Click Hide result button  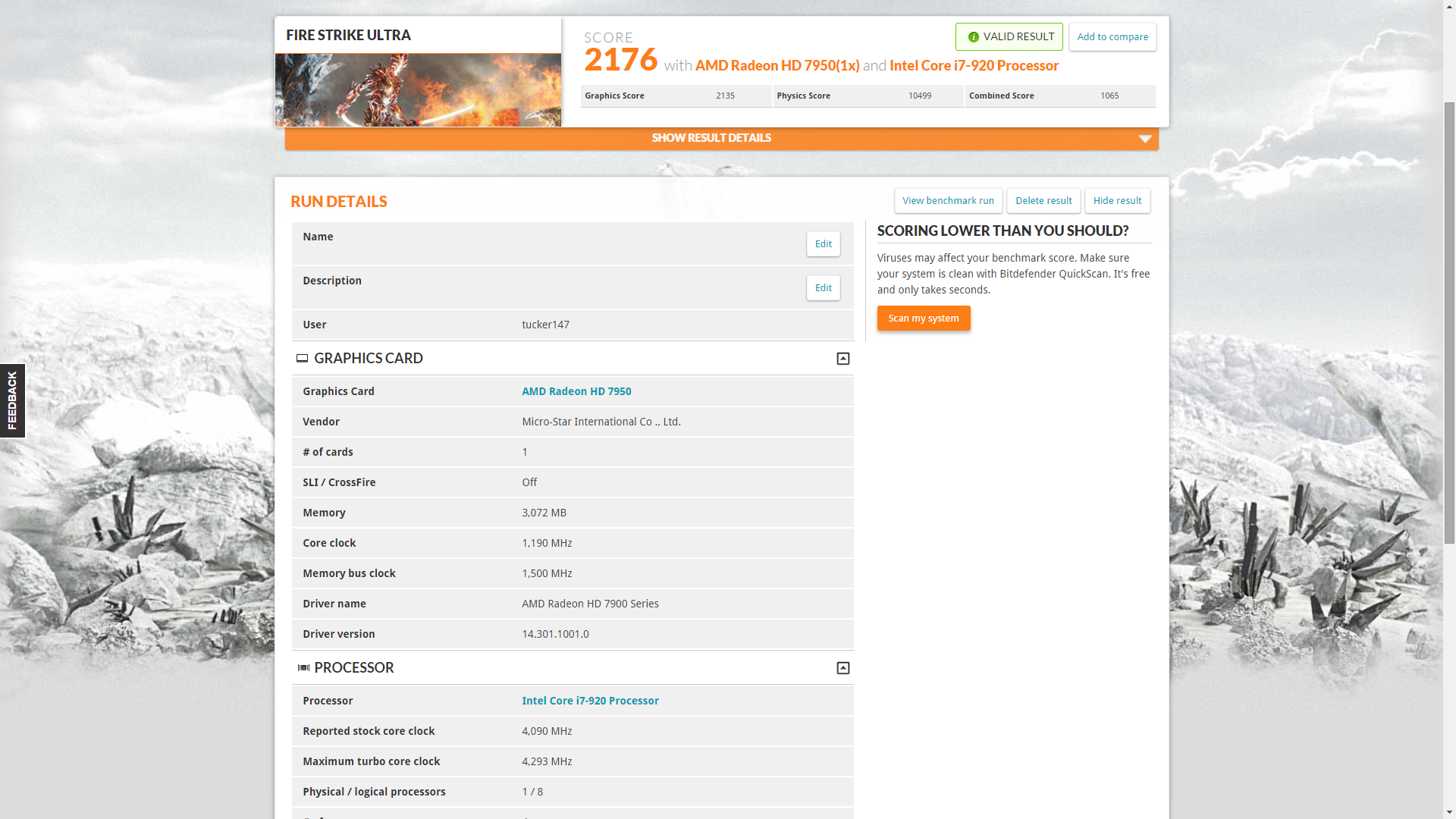pos(1117,201)
